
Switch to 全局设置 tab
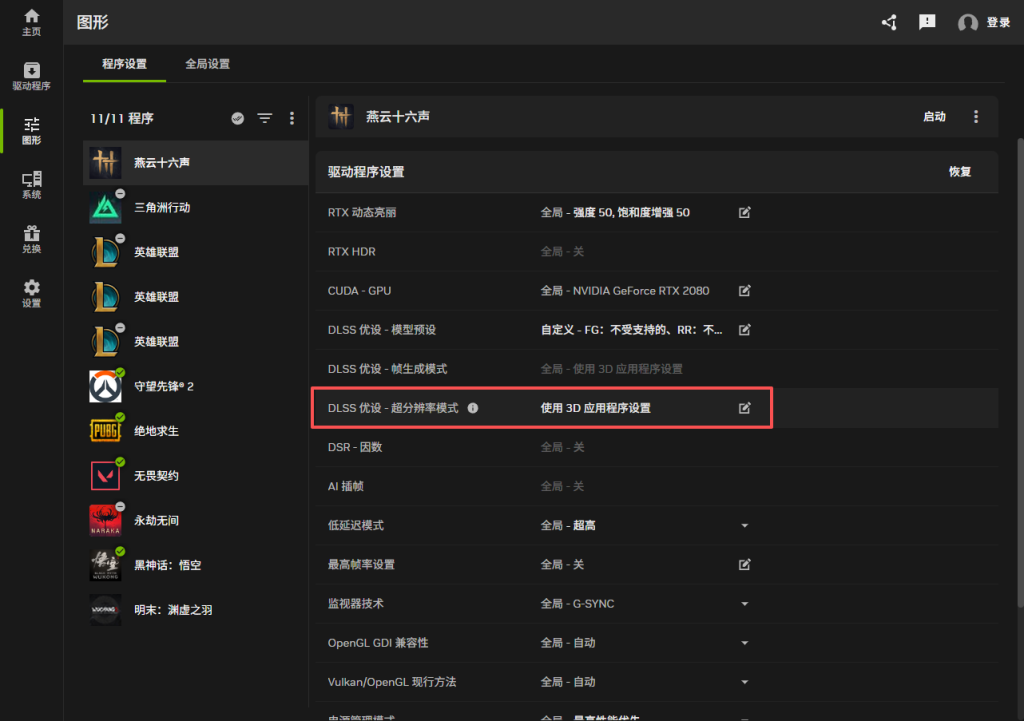207,64
